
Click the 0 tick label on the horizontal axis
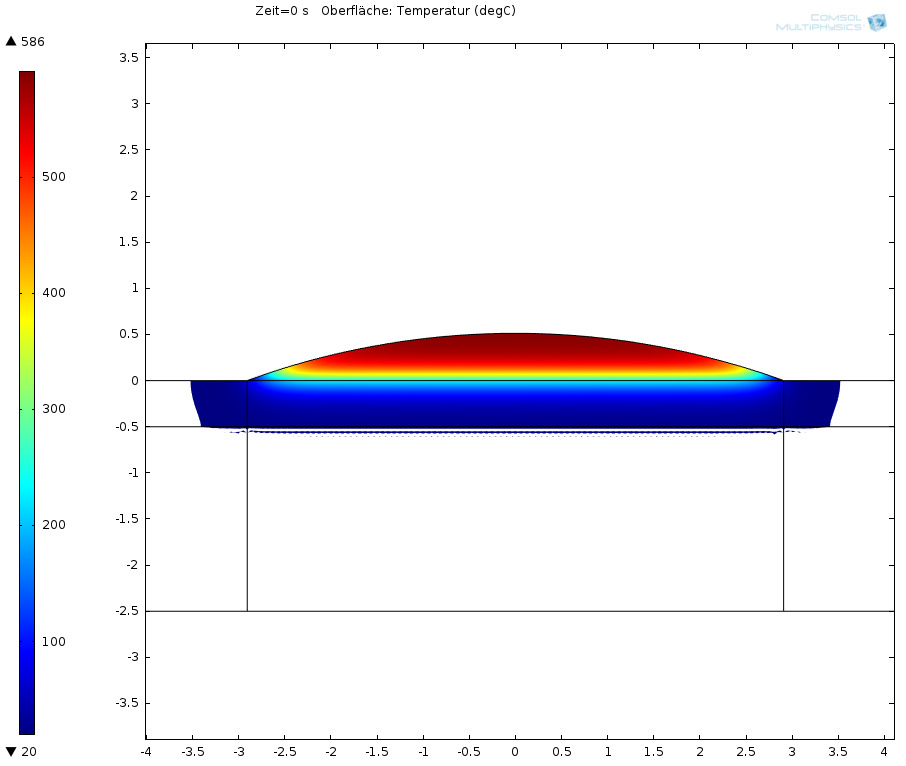coord(515,751)
